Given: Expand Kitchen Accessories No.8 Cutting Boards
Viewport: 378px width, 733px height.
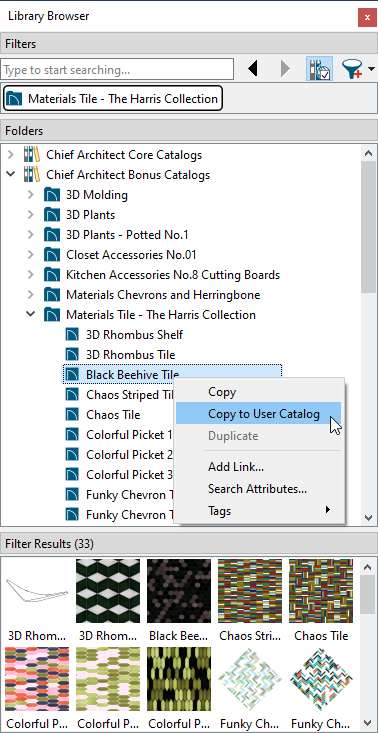Looking at the screenshot, I should pyautogui.click(x=31, y=275).
